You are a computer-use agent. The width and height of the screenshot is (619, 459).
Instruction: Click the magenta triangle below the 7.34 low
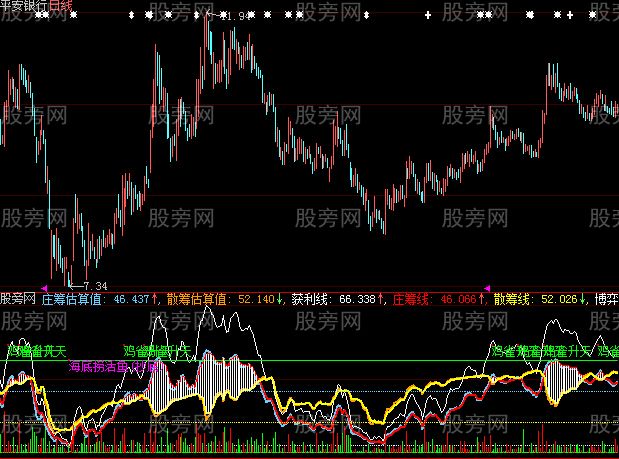[x=43, y=288]
